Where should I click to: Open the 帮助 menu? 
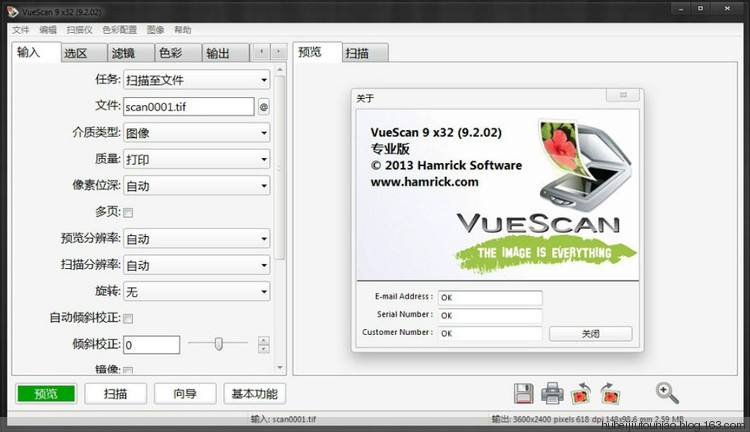(183, 30)
